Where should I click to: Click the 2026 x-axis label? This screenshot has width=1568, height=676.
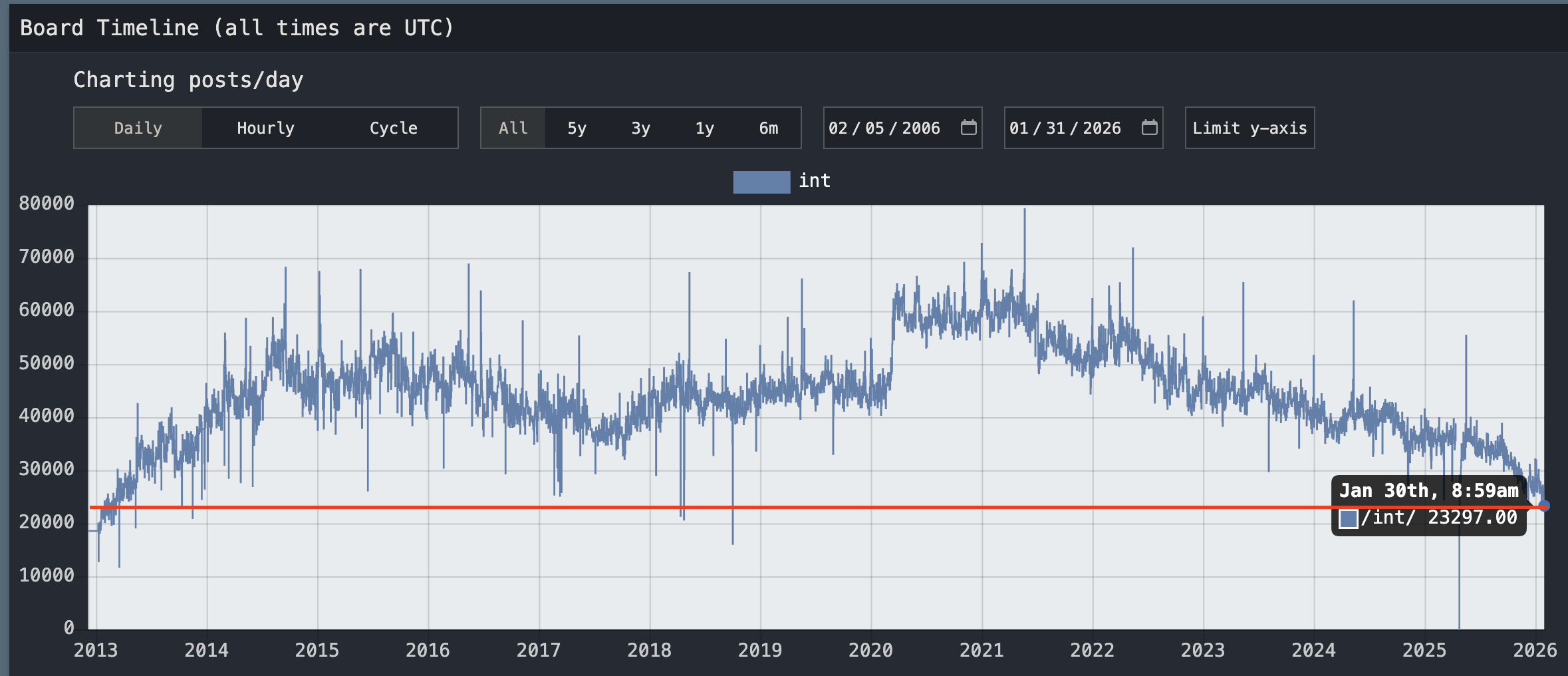[1535, 650]
